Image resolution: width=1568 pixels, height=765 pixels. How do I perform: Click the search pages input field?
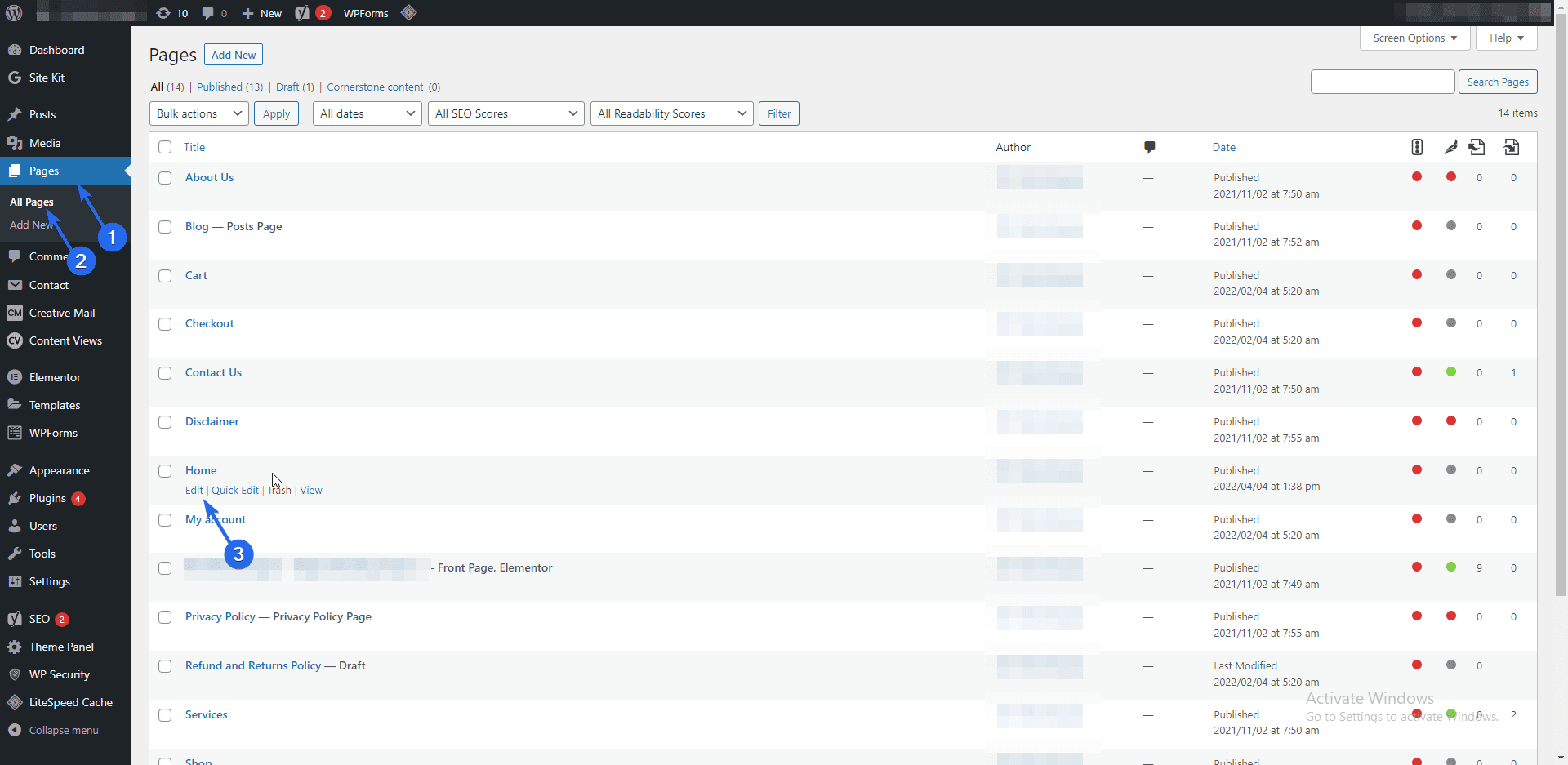coord(1383,82)
